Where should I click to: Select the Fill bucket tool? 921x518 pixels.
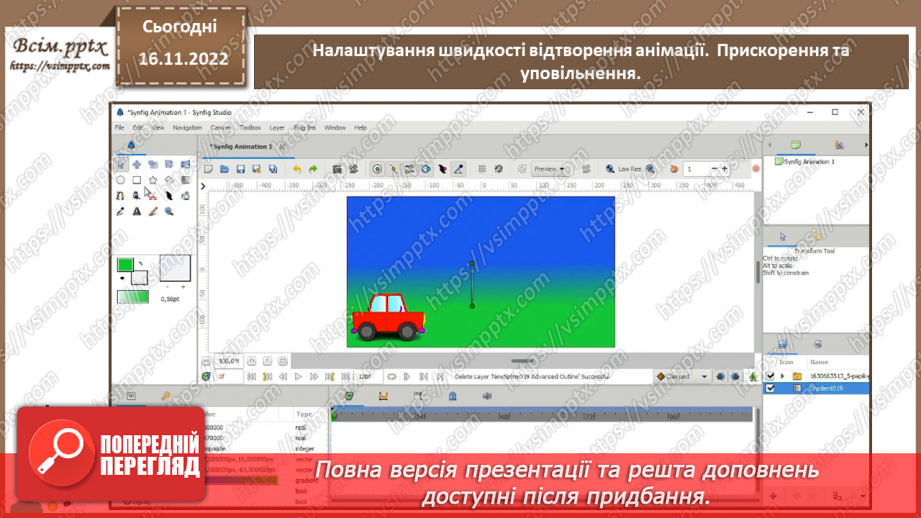(186, 196)
